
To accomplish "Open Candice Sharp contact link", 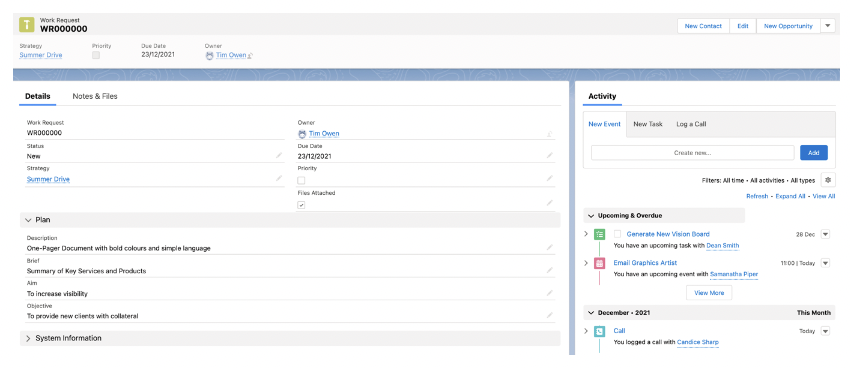I will (698, 342).
